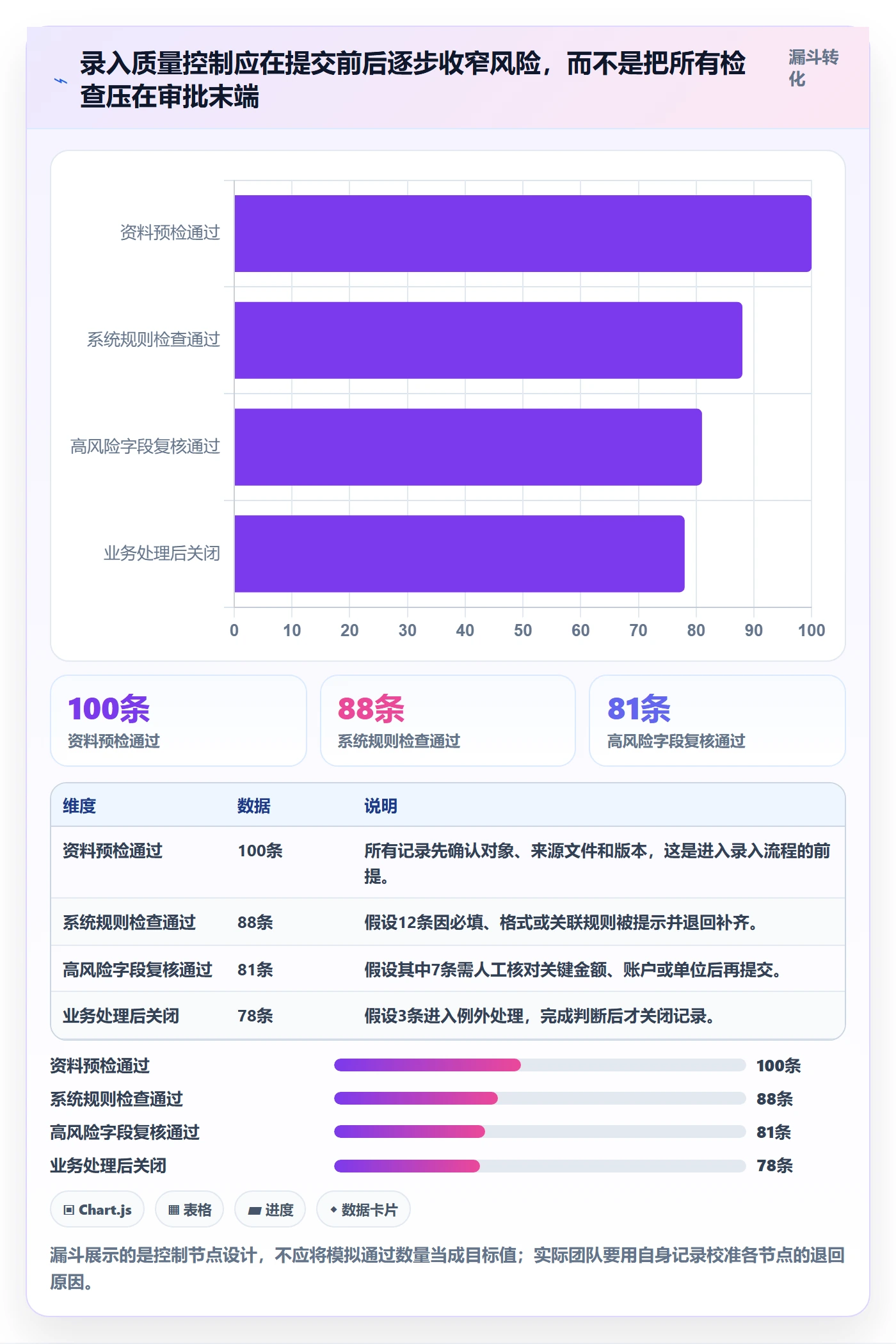Viewport: 896px width, 1344px height.
Task: Click the 业务处理后关闭 table row label
Action: pyautogui.click(x=121, y=1016)
